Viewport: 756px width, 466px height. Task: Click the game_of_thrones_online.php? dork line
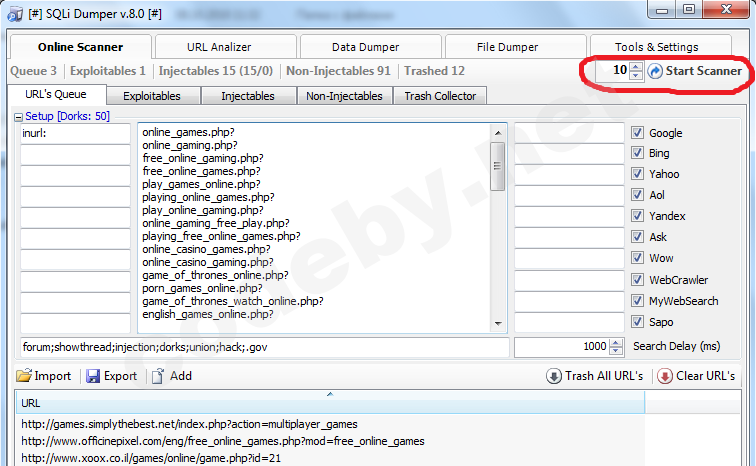click(x=215, y=275)
